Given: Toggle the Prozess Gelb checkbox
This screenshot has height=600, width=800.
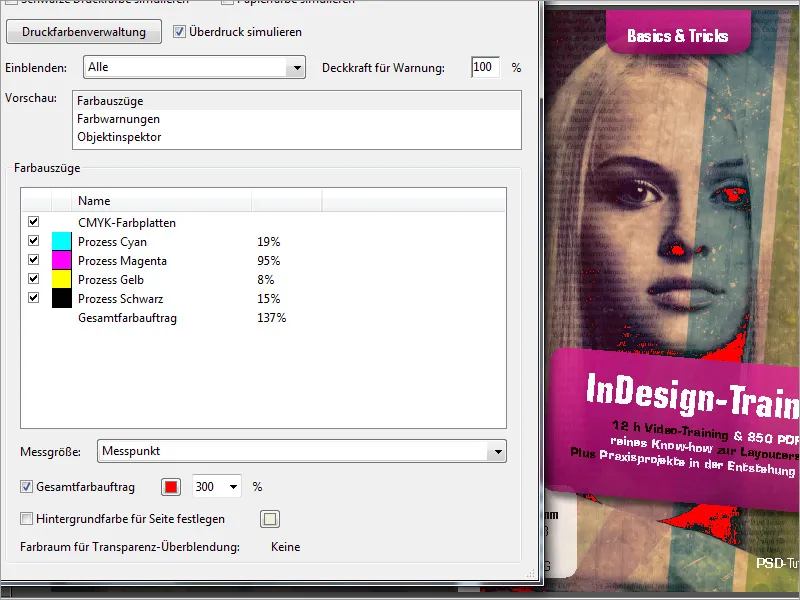Looking at the screenshot, I should click(x=34, y=278).
